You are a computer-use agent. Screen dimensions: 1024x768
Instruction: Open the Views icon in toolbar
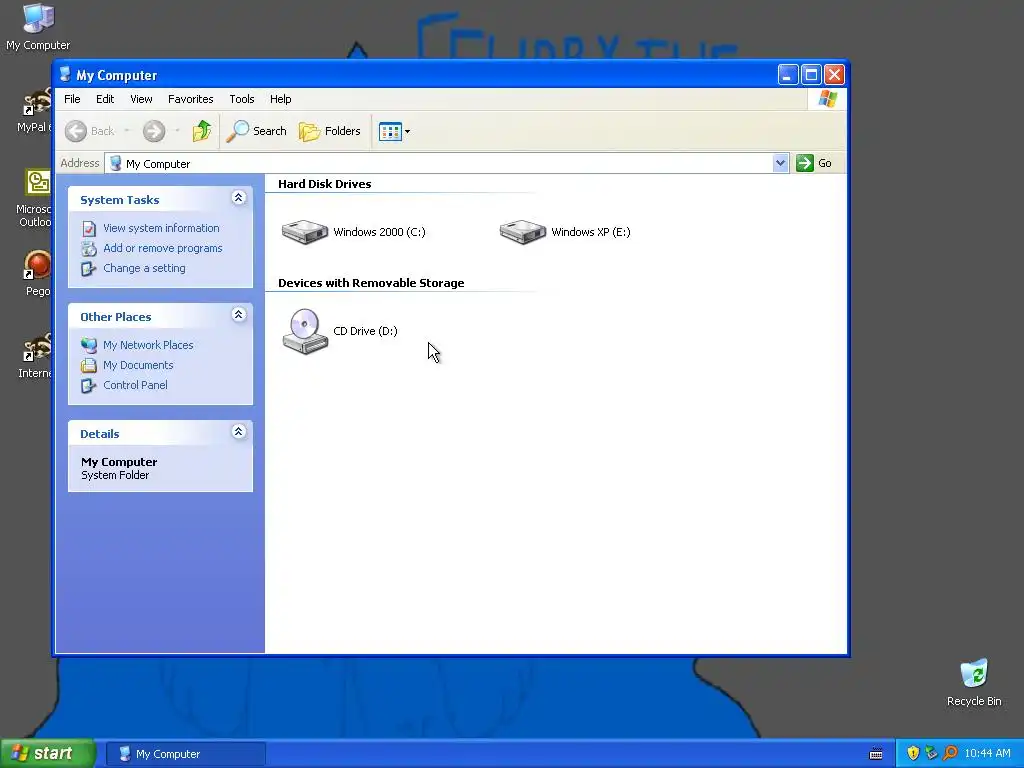tap(390, 131)
